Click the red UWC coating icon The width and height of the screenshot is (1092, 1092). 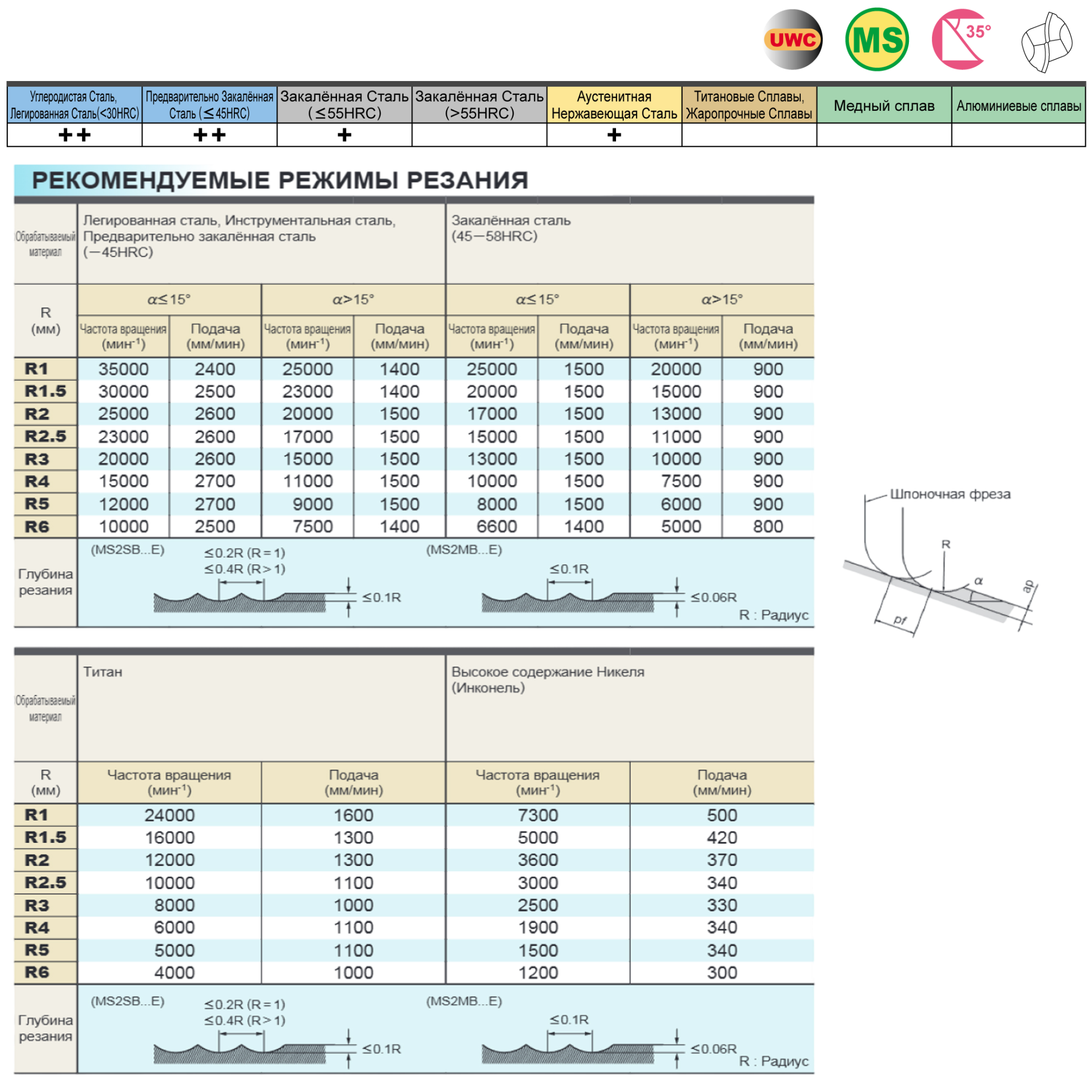(791, 40)
